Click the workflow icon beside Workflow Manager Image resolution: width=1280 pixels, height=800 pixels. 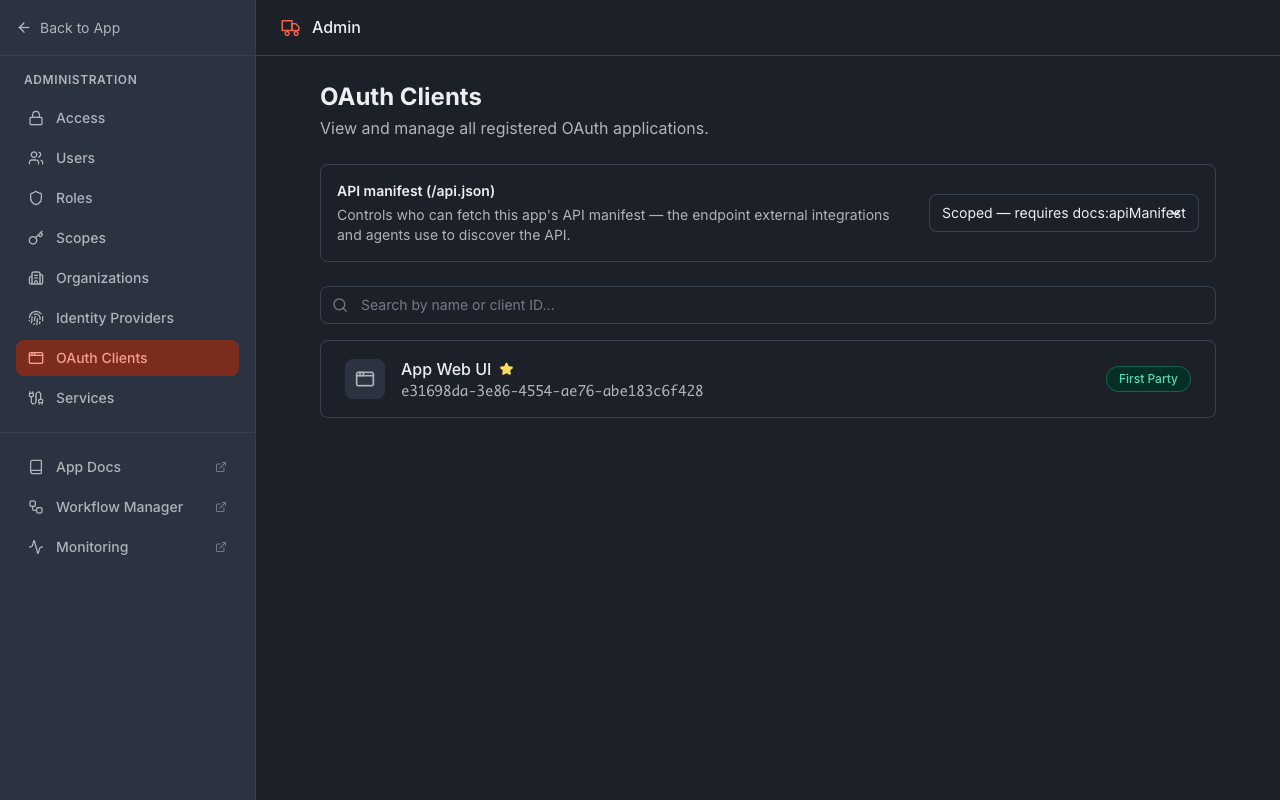tap(36, 507)
